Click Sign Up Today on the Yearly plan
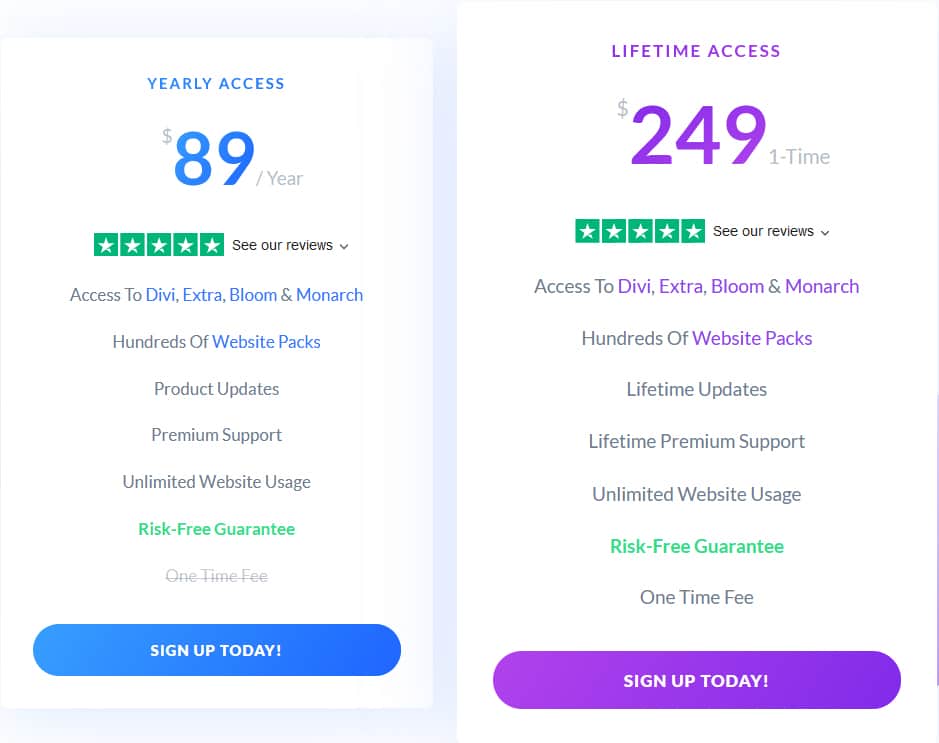 tap(216, 650)
